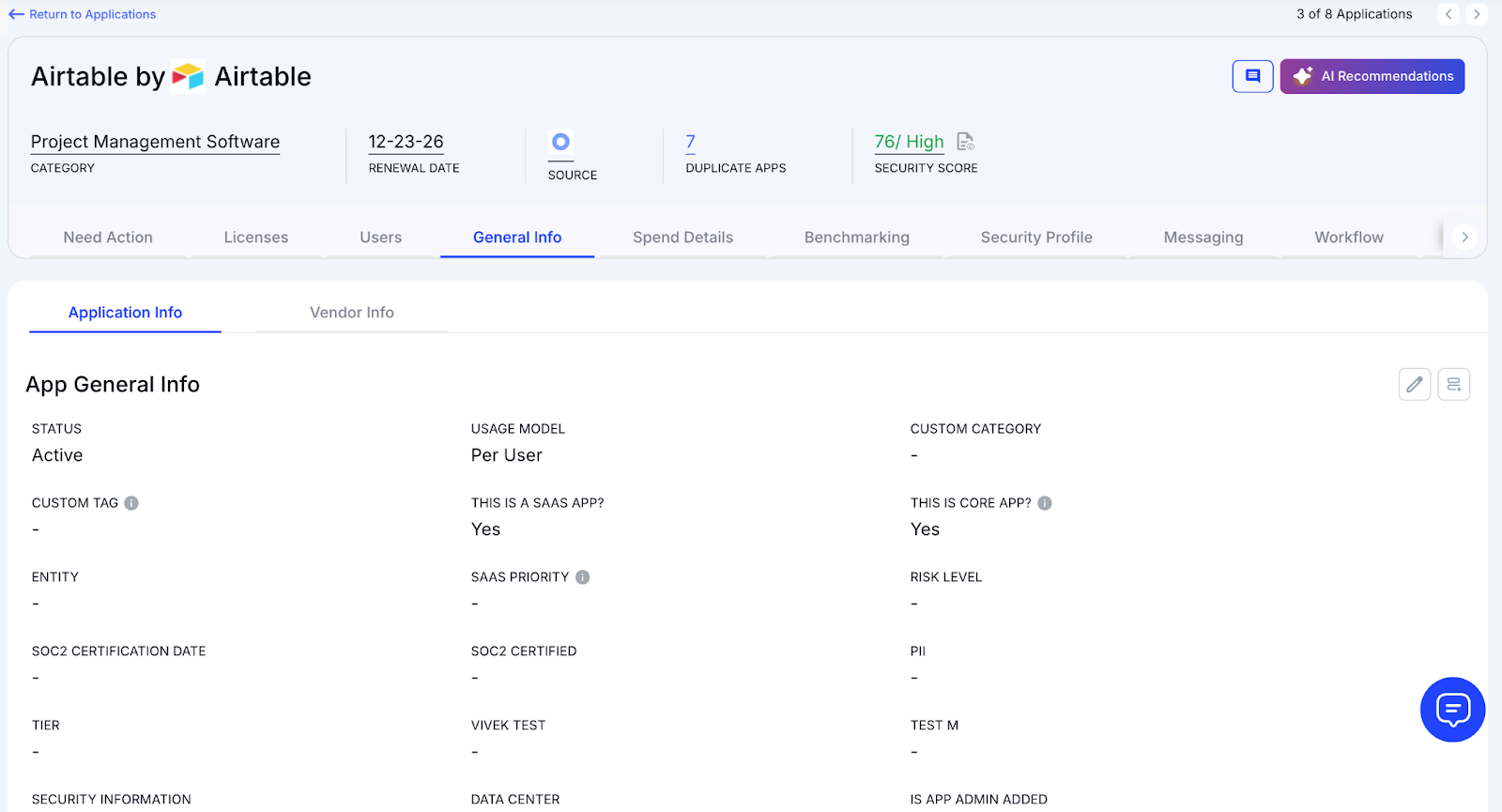Open Spend Details tab
This screenshot has height=812, width=1502.
pyautogui.click(x=682, y=237)
